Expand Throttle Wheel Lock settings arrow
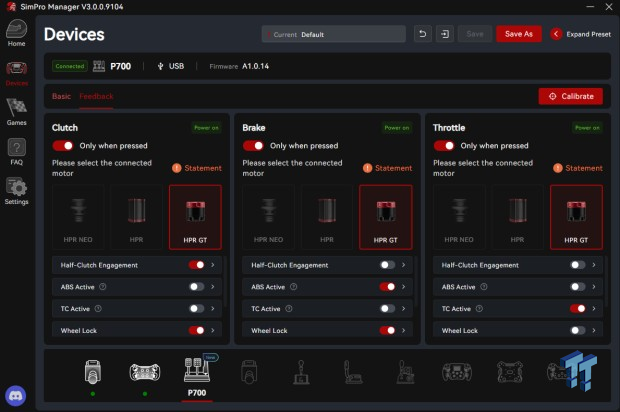Screen dimensions: 620x412 click(594, 330)
